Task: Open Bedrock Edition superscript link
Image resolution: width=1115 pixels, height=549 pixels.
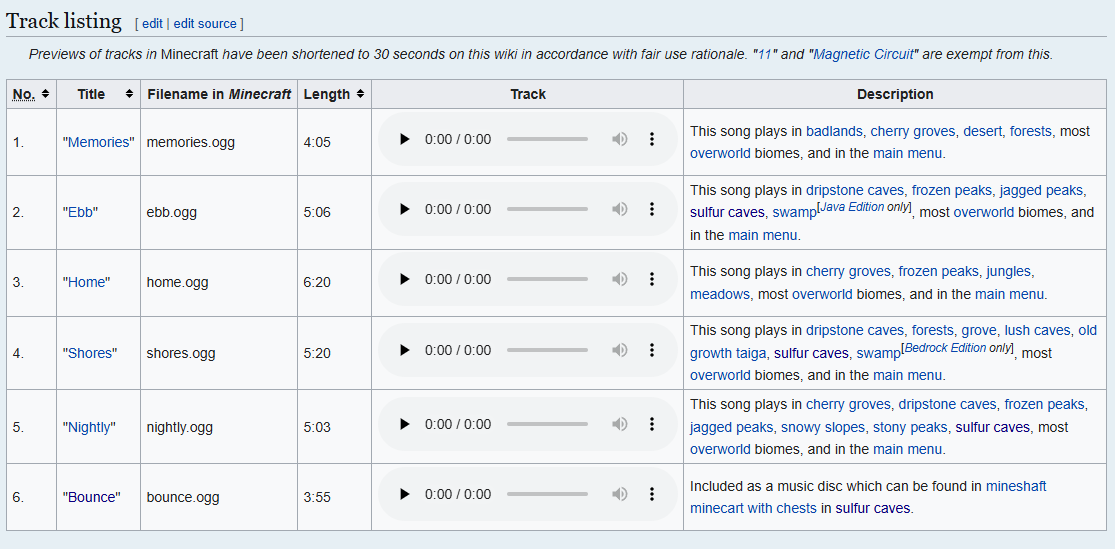Action: click(x=946, y=348)
